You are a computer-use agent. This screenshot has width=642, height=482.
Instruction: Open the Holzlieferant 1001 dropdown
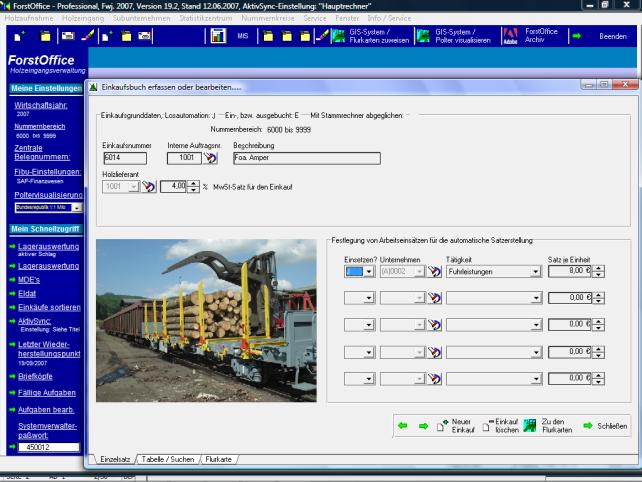(134, 187)
